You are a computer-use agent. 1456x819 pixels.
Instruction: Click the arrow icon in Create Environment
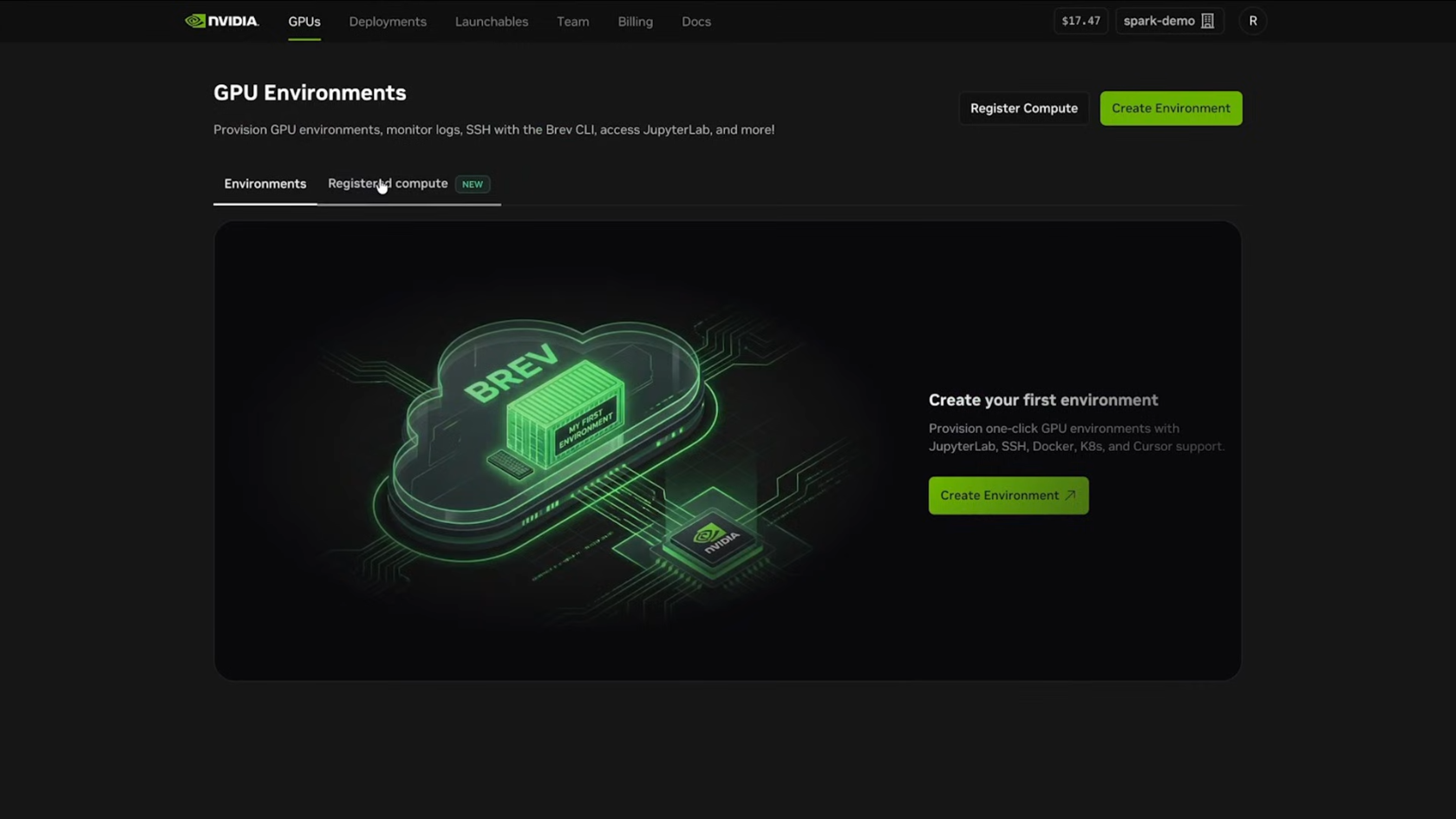(x=1070, y=495)
